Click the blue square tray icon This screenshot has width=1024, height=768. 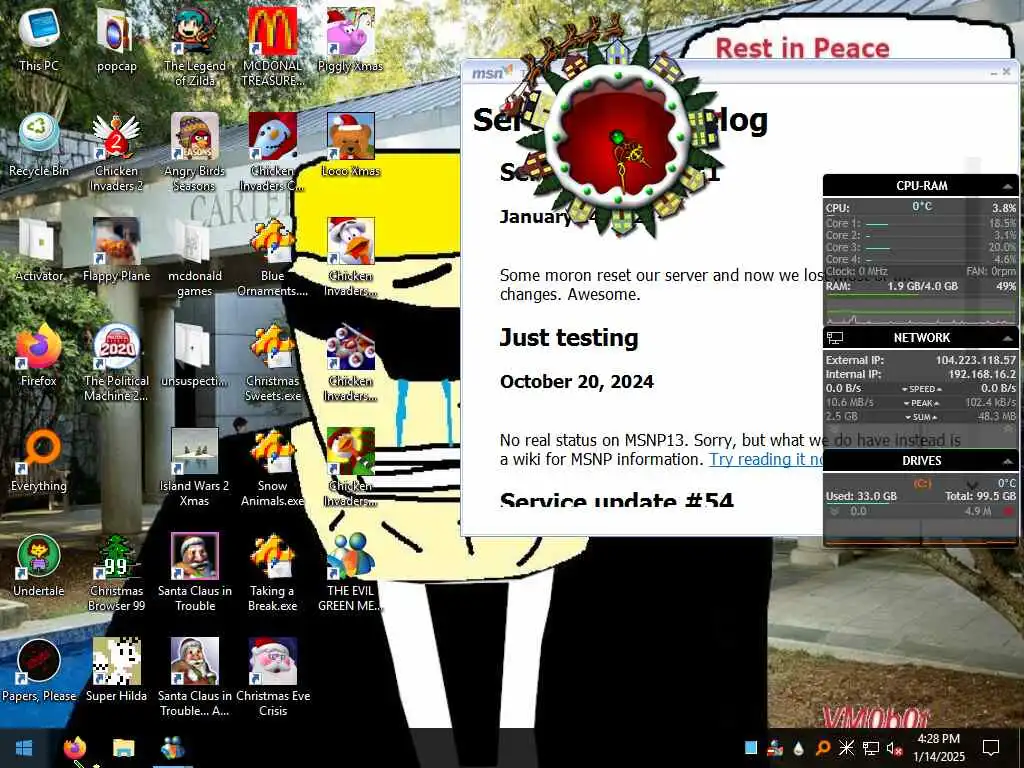pyautogui.click(x=751, y=748)
